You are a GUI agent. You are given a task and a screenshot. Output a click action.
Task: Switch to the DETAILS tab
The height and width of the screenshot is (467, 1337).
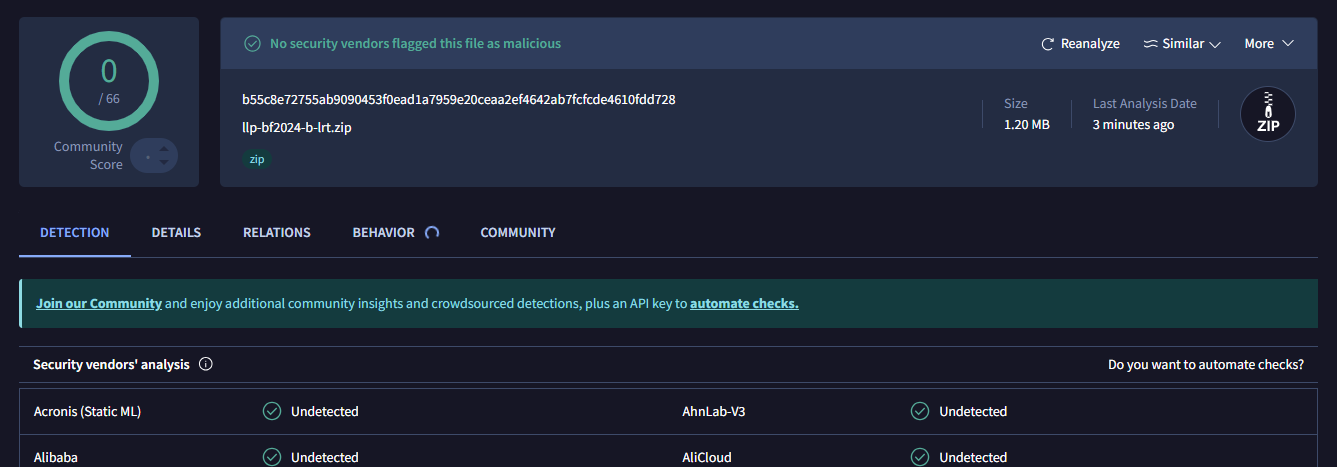(176, 233)
